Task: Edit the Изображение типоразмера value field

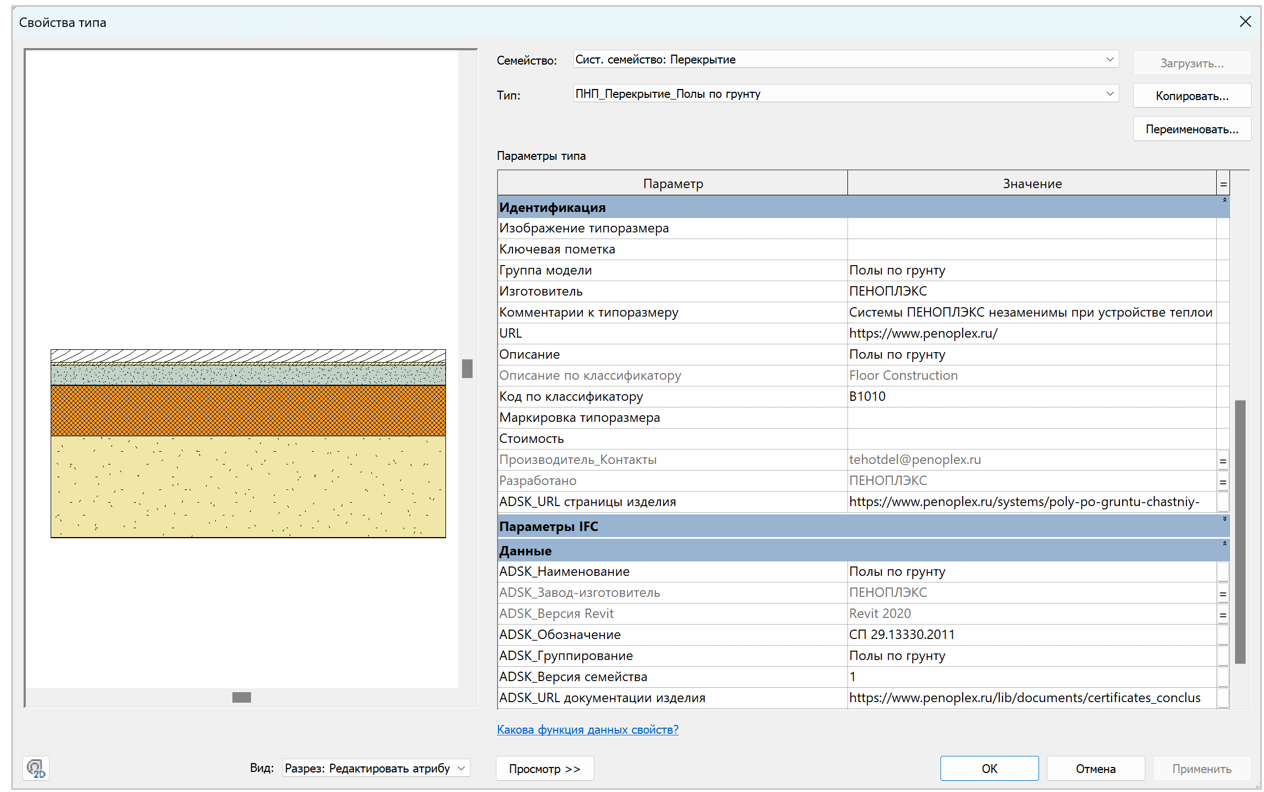Action: (x=1031, y=228)
